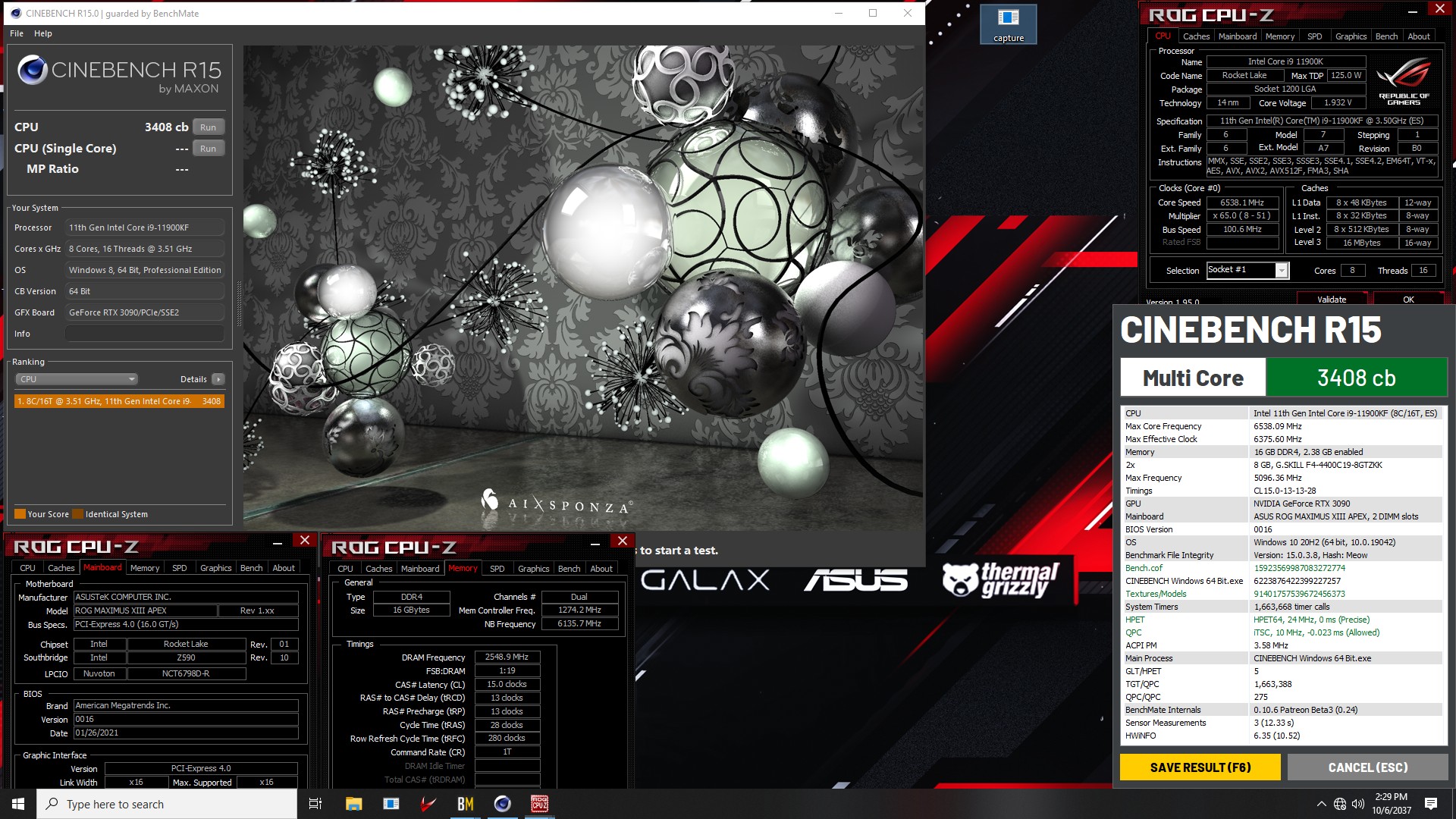Screen dimensions: 1456x819
Task: Select Bench tab in memory CPU-Z window
Action: (x=569, y=569)
